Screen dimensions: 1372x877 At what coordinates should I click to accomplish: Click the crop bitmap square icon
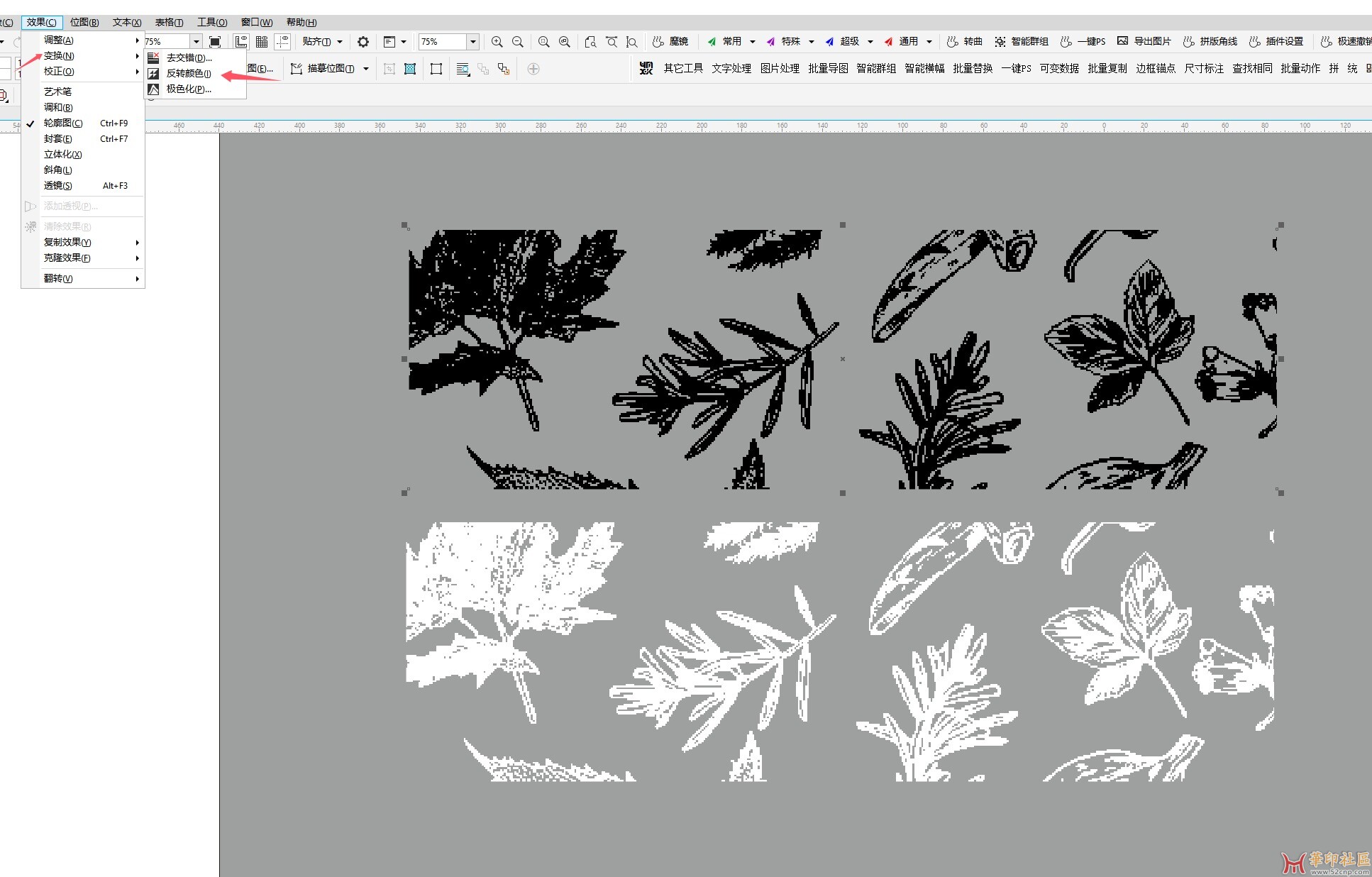tap(436, 69)
